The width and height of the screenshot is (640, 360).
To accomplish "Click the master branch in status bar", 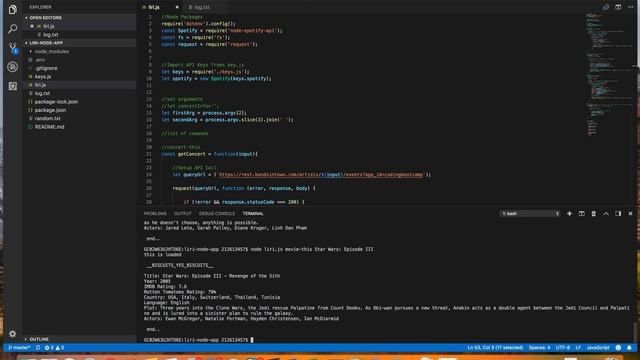I will pyautogui.click(x=19, y=348).
